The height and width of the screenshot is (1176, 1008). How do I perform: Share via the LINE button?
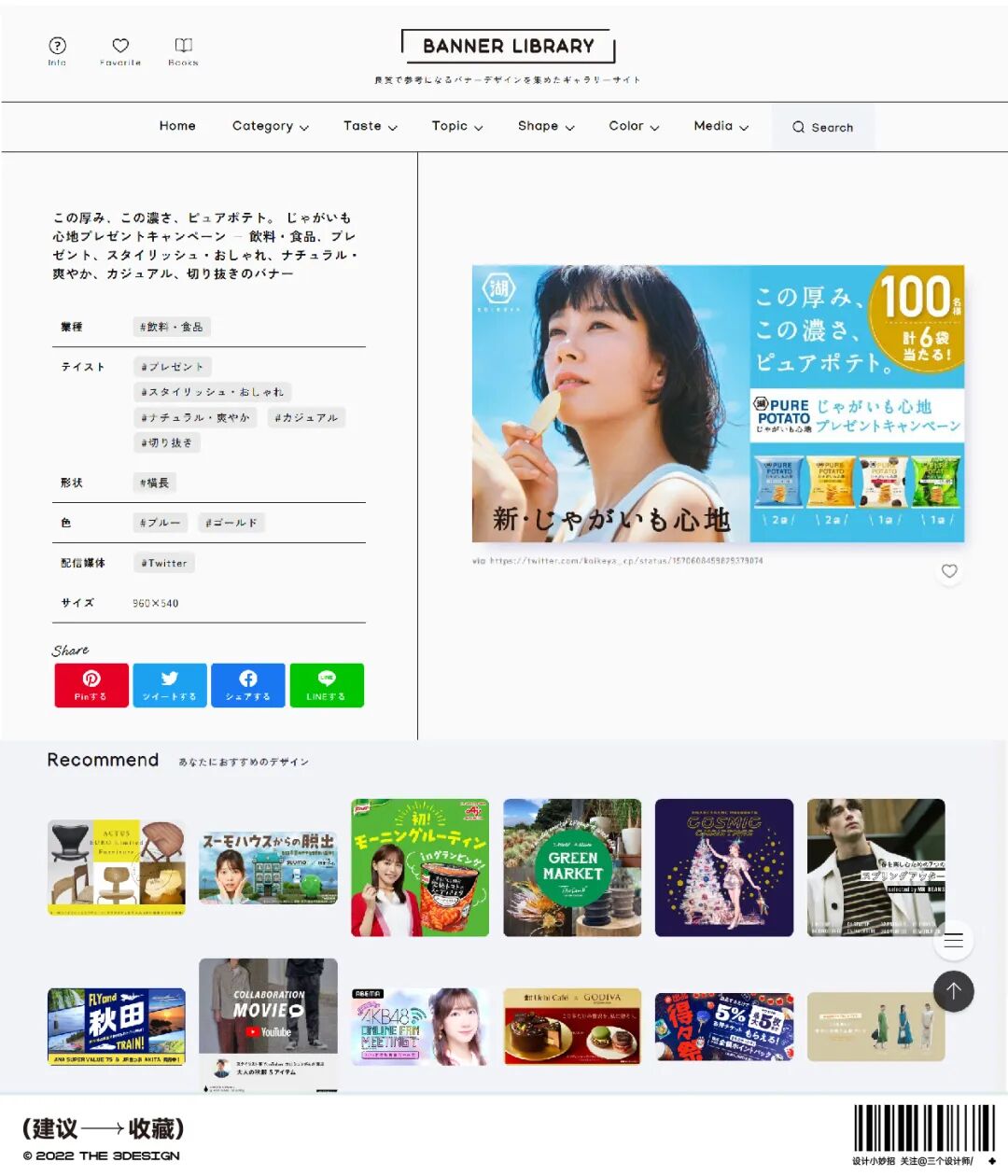[x=327, y=685]
